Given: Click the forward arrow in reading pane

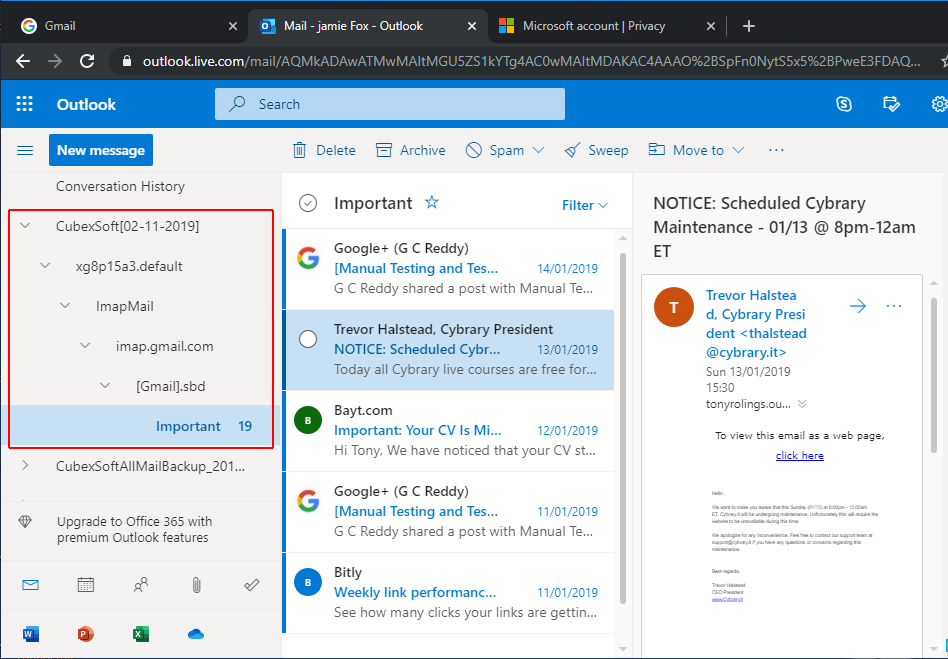Looking at the screenshot, I should pos(857,306).
